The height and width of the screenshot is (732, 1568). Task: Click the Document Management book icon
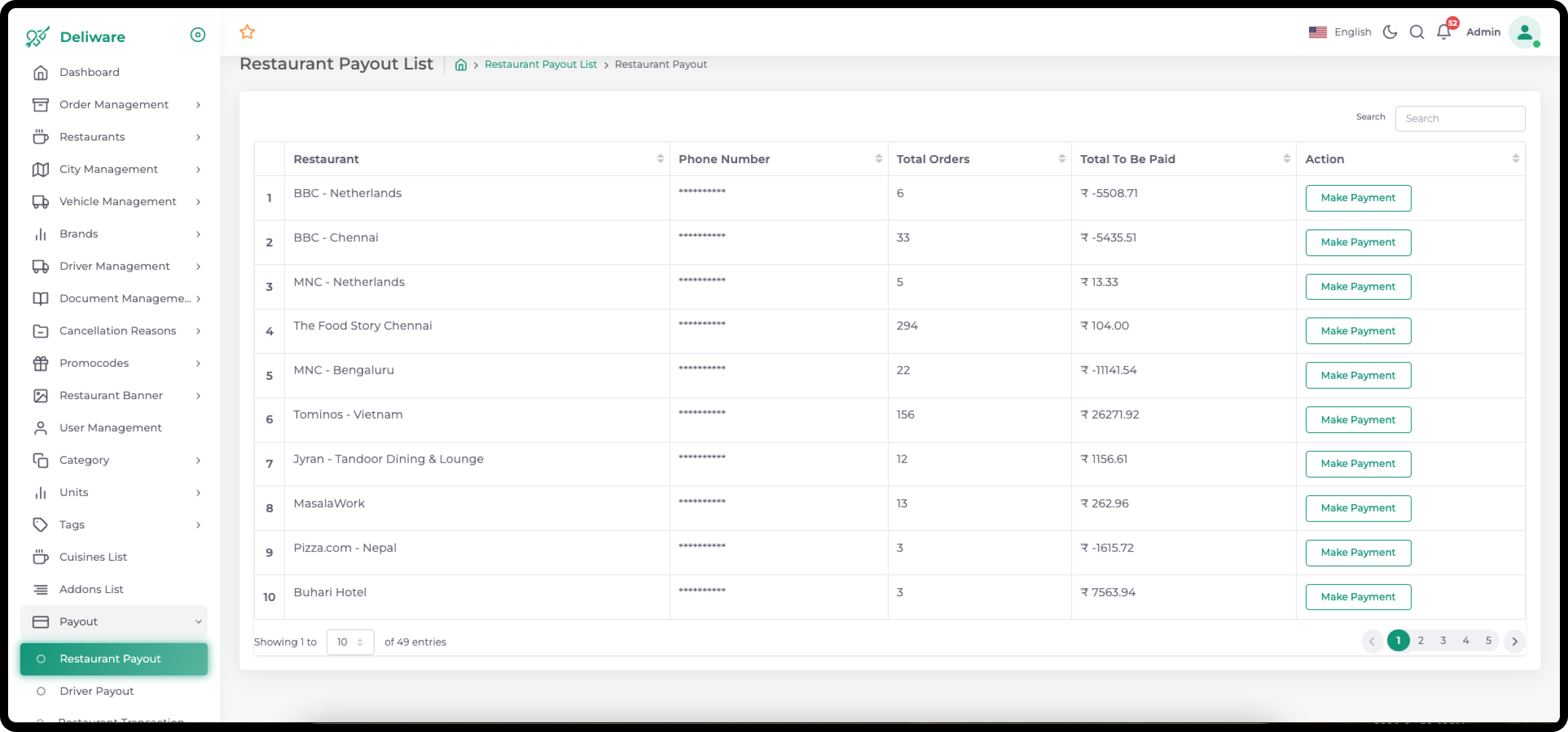(x=40, y=298)
